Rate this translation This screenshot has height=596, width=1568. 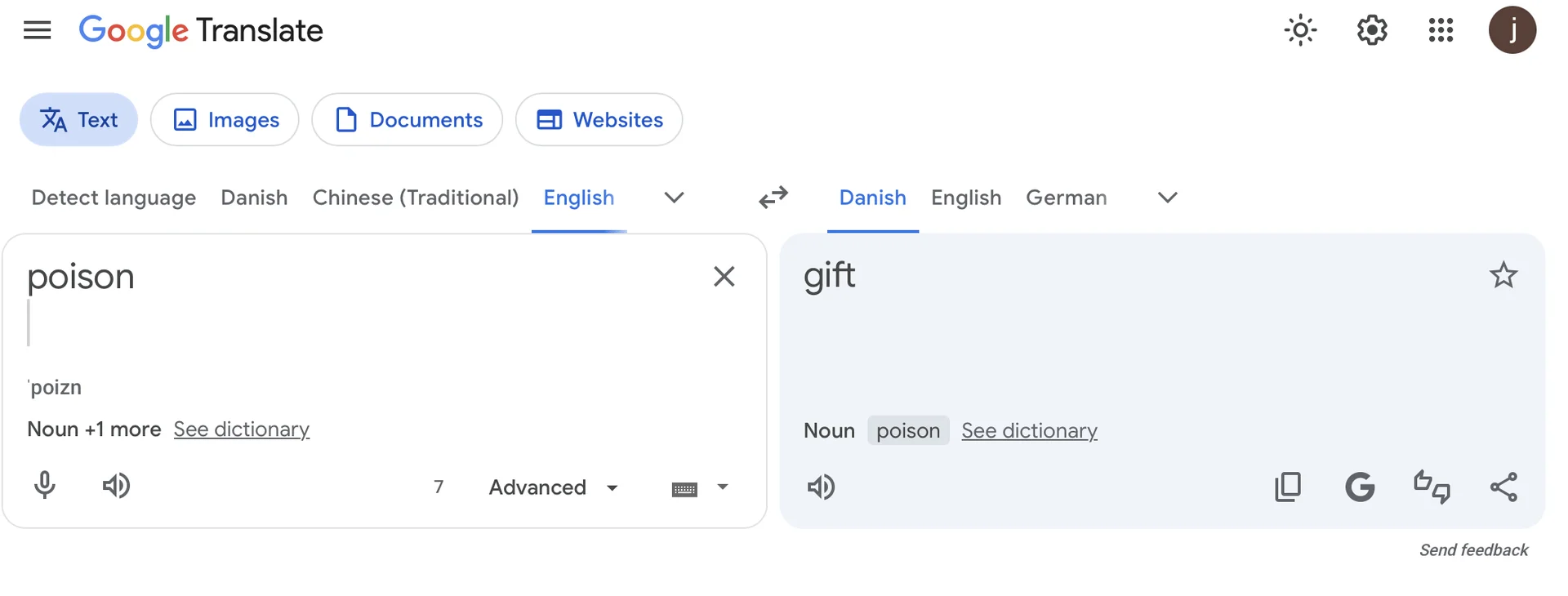pos(1432,487)
